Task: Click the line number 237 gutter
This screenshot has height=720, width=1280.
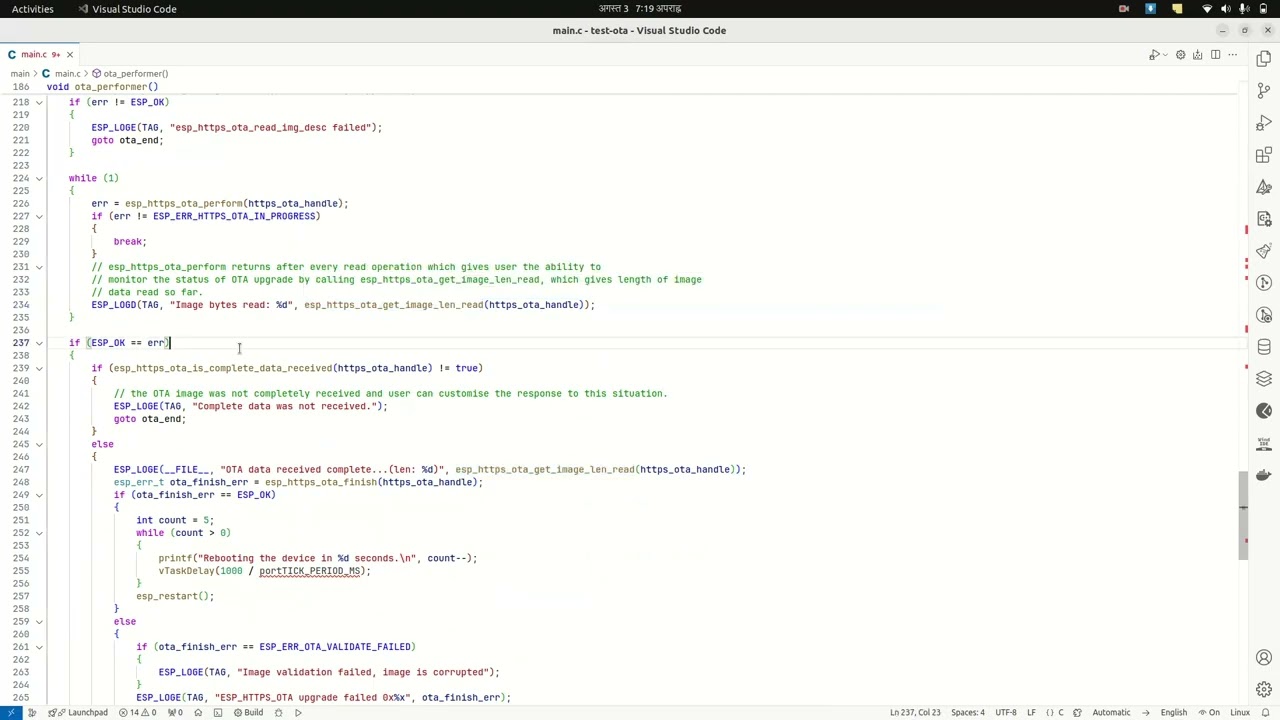Action: tap(20, 343)
